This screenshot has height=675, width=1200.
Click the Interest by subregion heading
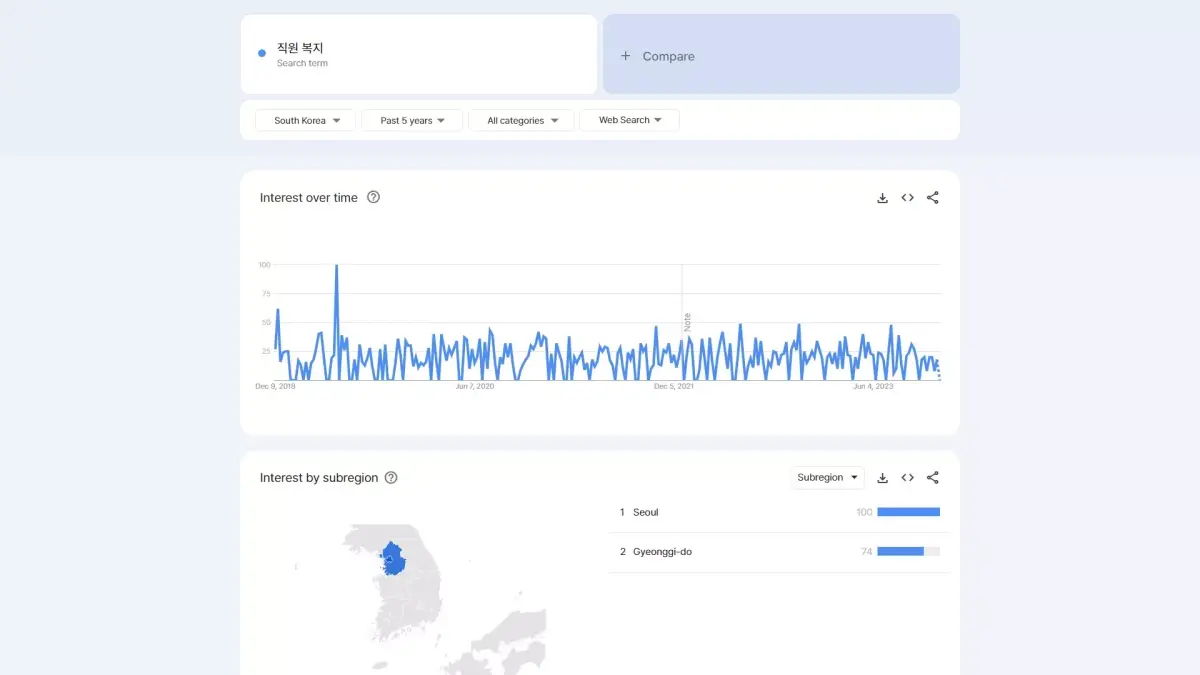pyautogui.click(x=319, y=478)
